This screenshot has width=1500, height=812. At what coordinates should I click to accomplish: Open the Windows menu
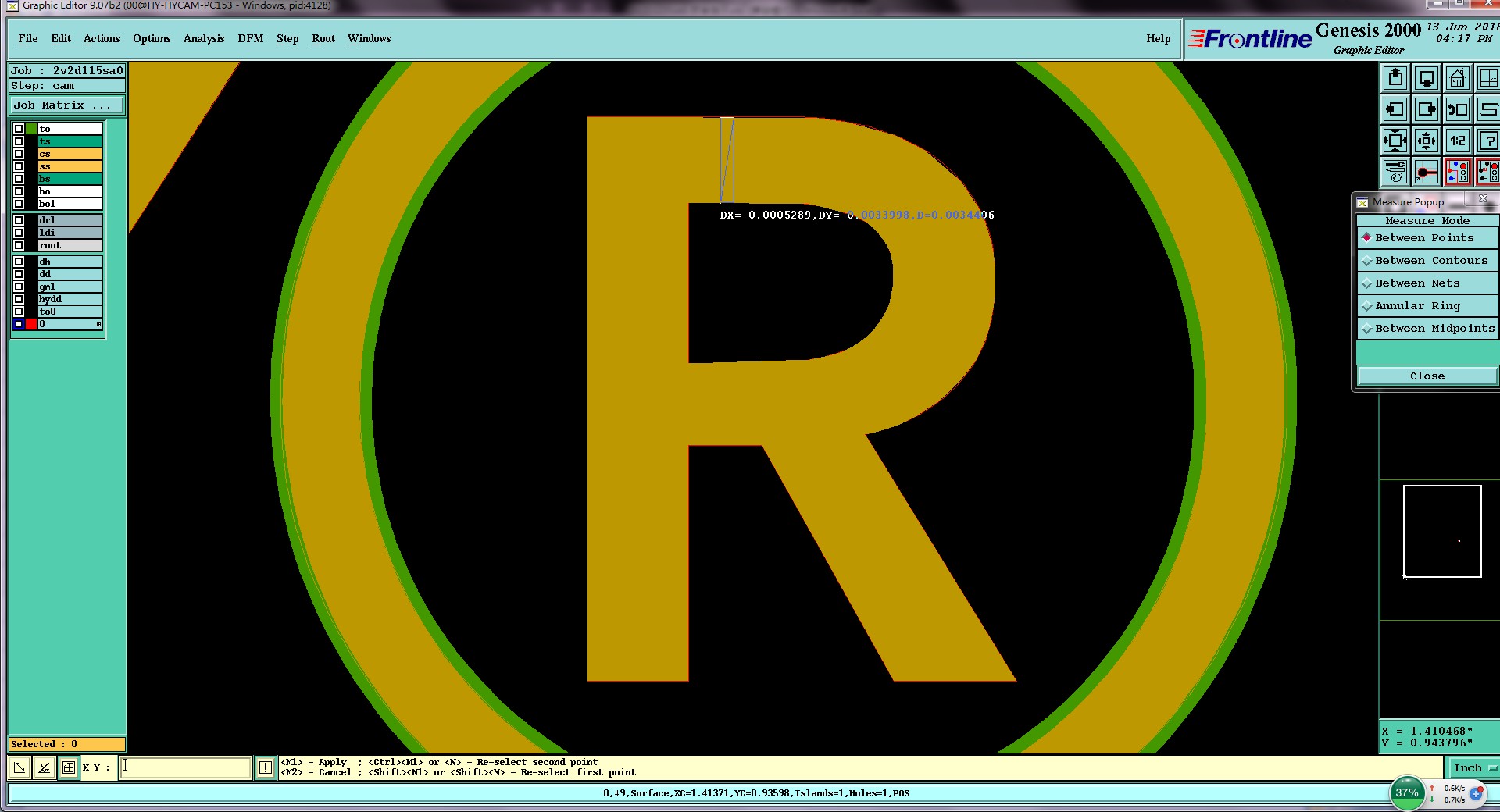[370, 38]
